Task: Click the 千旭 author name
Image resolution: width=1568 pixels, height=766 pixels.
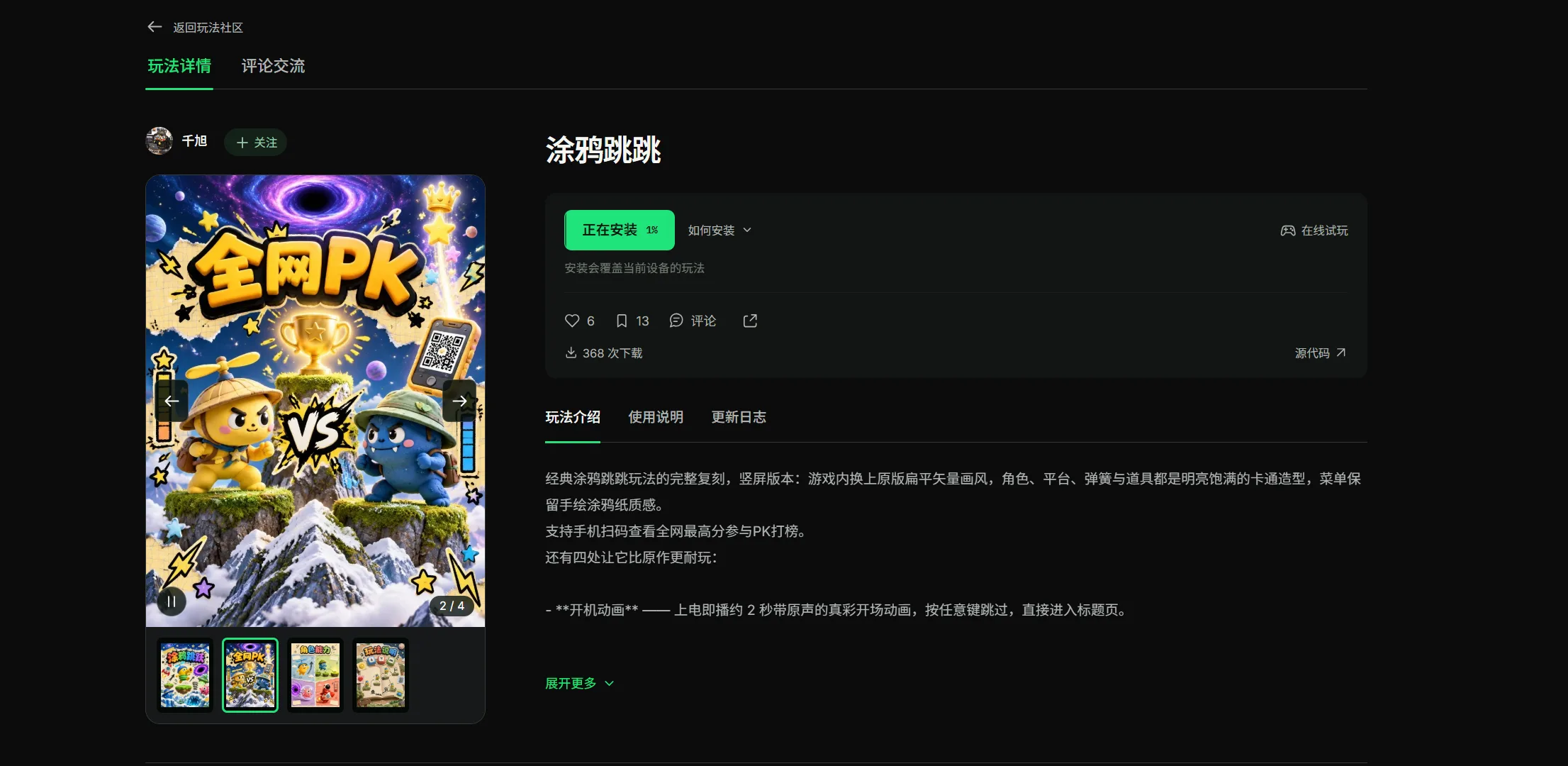Action: coord(194,141)
